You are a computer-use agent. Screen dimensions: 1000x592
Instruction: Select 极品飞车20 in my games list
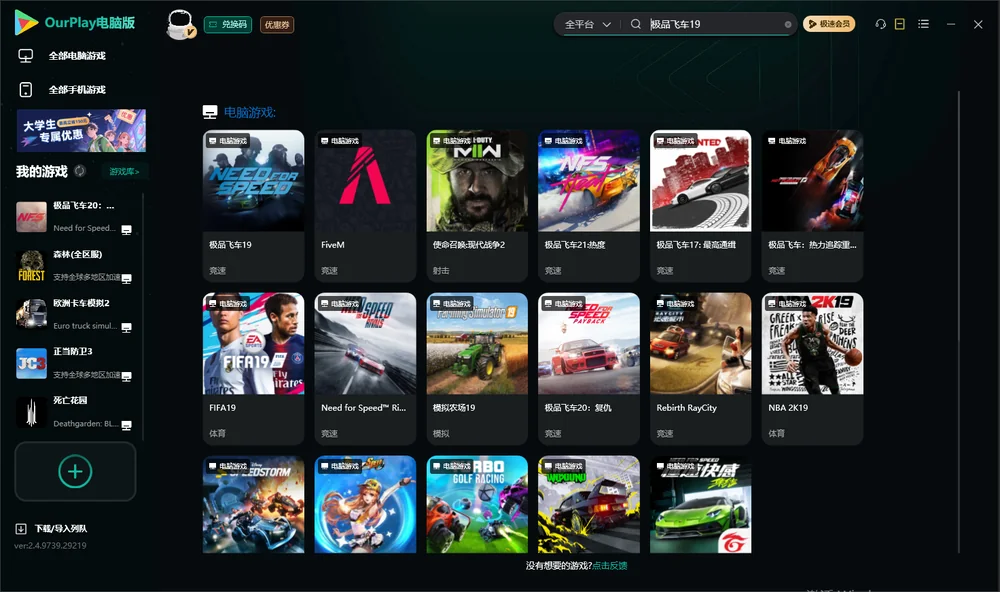75,217
